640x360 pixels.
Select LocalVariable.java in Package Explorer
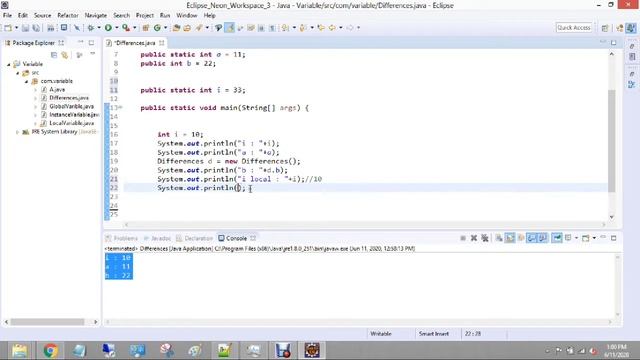(71, 123)
